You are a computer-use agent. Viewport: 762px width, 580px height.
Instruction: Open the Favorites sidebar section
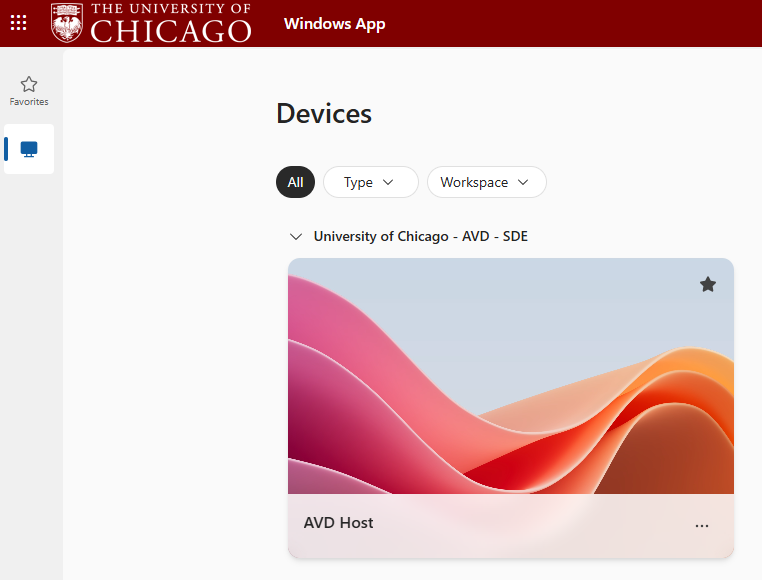(29, 91)
